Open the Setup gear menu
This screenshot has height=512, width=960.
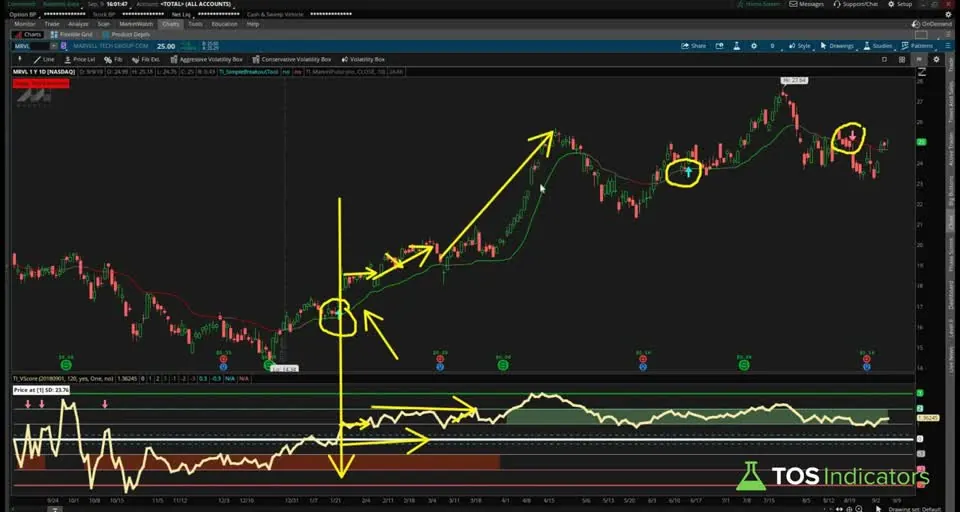point(899,4)
